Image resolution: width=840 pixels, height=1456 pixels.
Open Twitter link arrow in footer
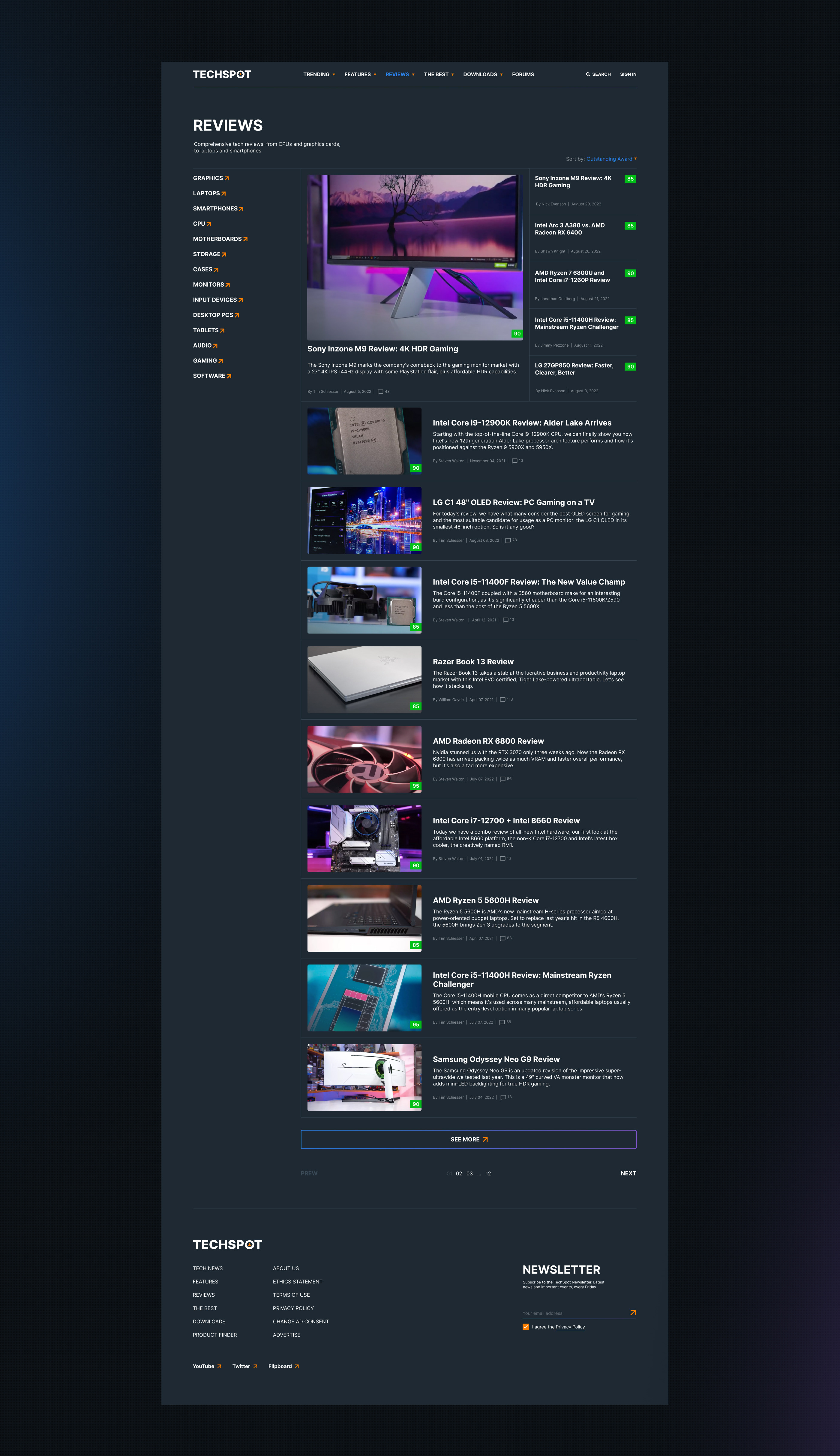click(255, 1366)
